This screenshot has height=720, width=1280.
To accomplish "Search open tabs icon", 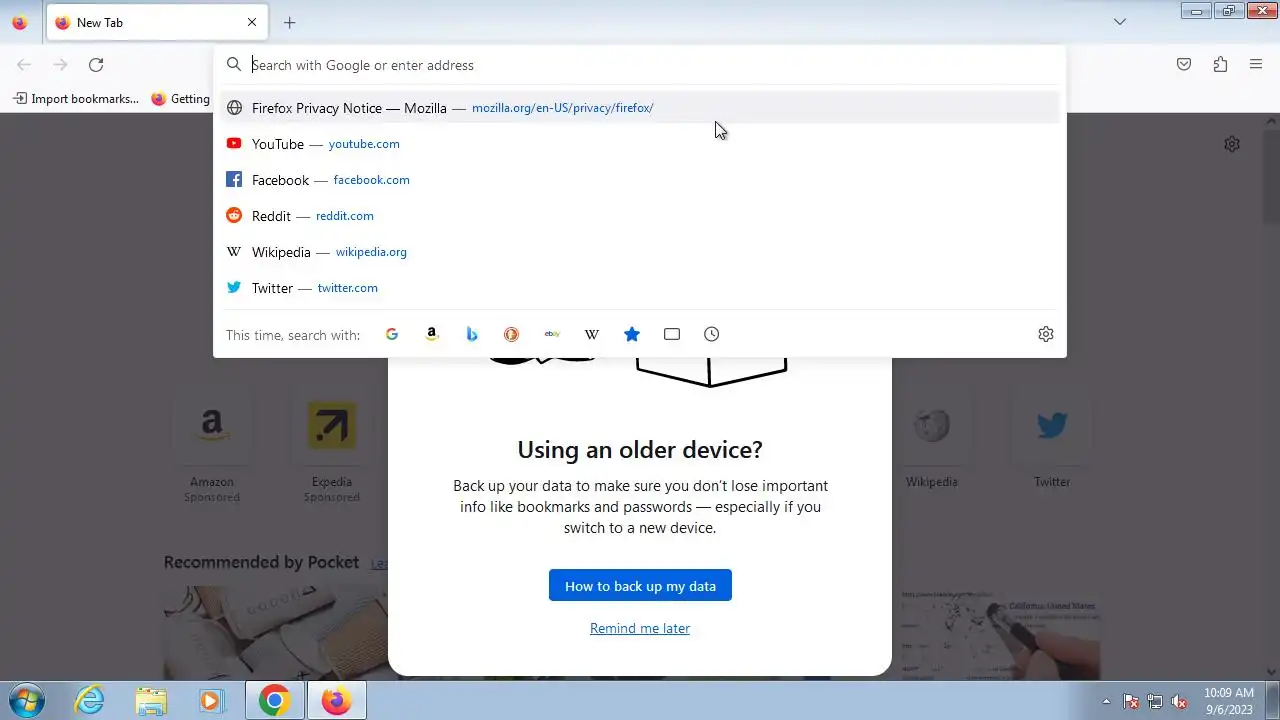I will (672, 334).
